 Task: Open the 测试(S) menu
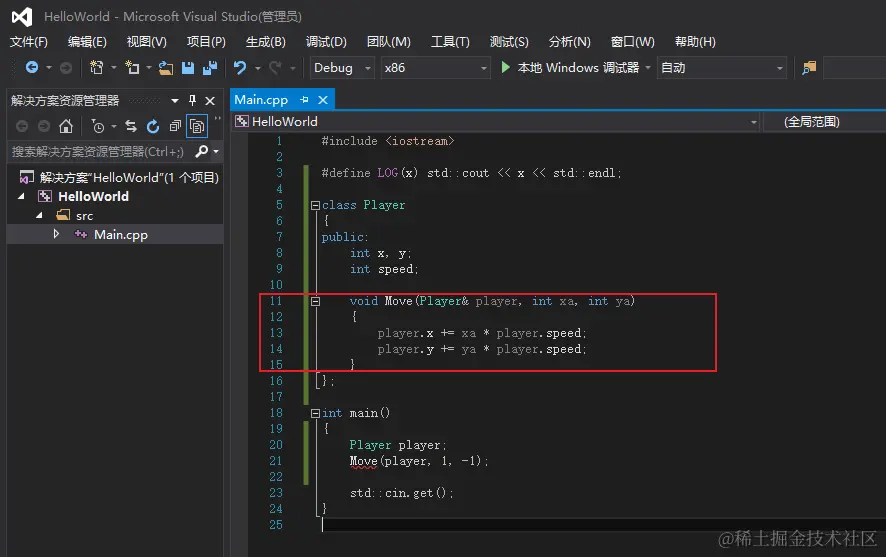[509, 42]
